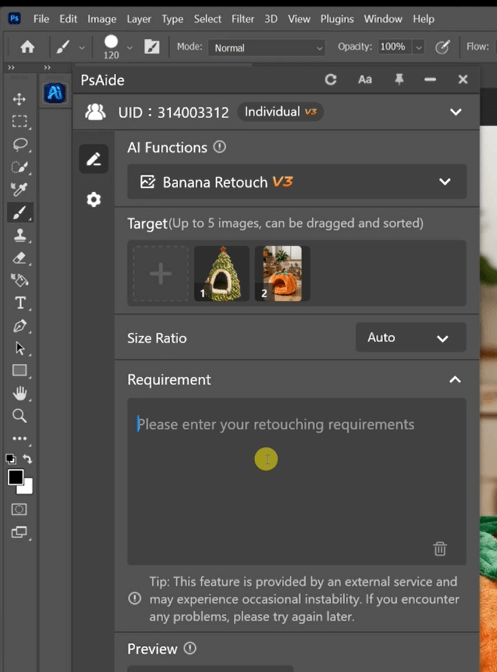
Task: Reset default foreground and background colors
Action: click(11, 459)
